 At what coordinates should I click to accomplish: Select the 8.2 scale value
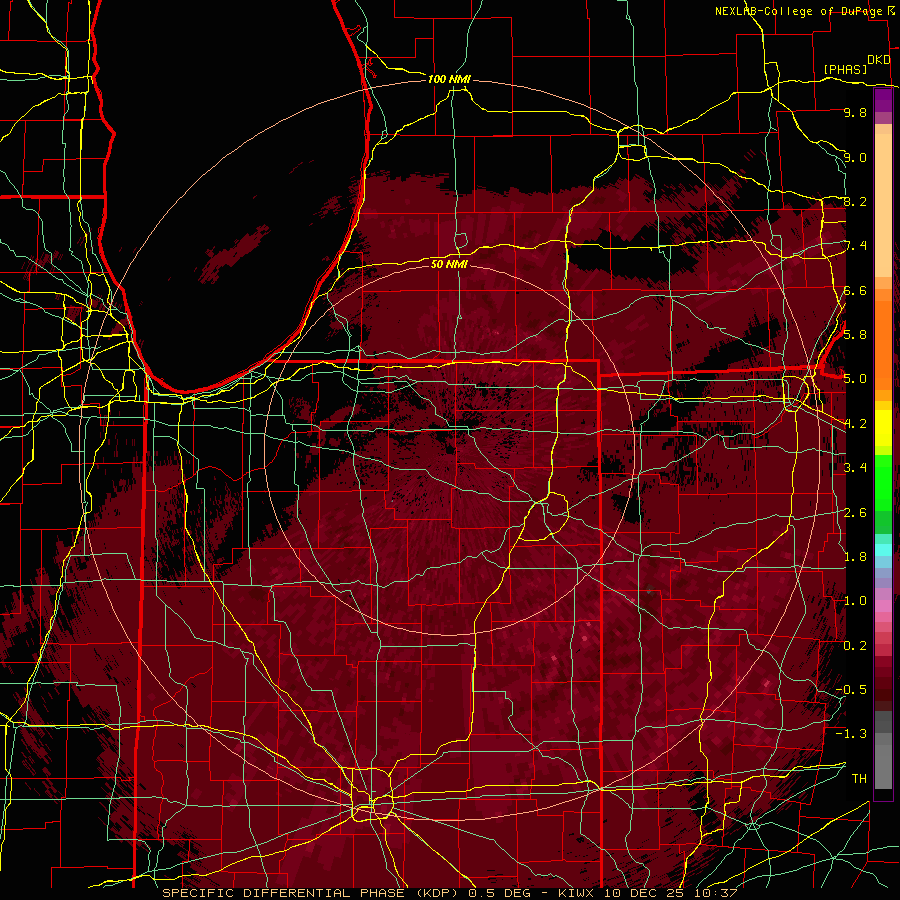click(x=855, y=201)
